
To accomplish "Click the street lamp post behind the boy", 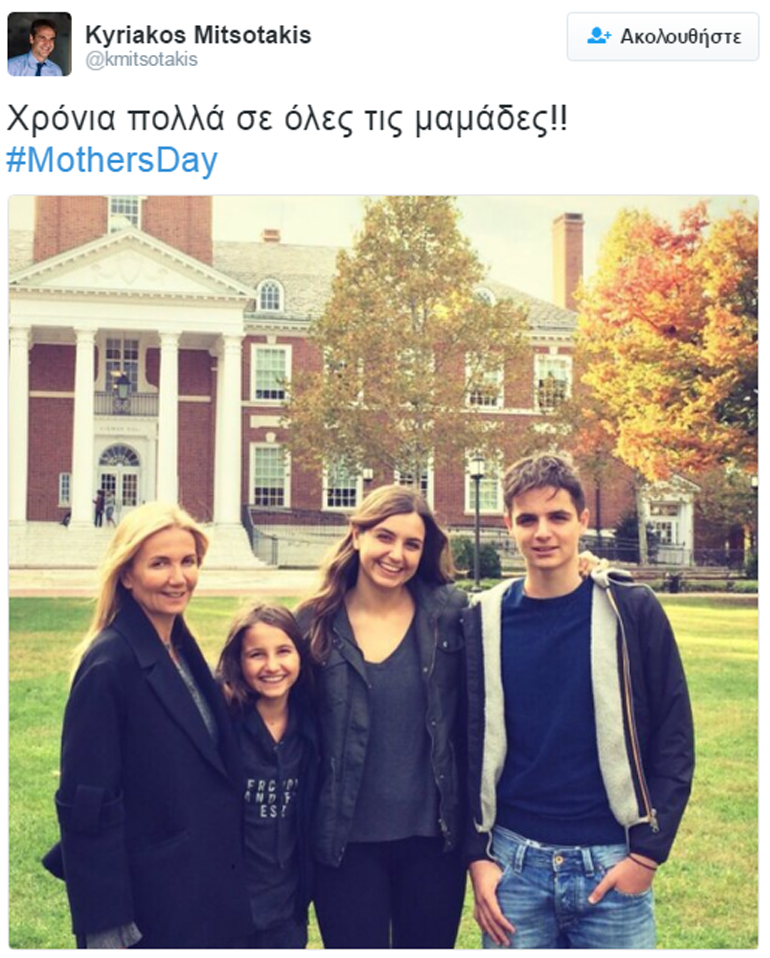I will (477, 519).
